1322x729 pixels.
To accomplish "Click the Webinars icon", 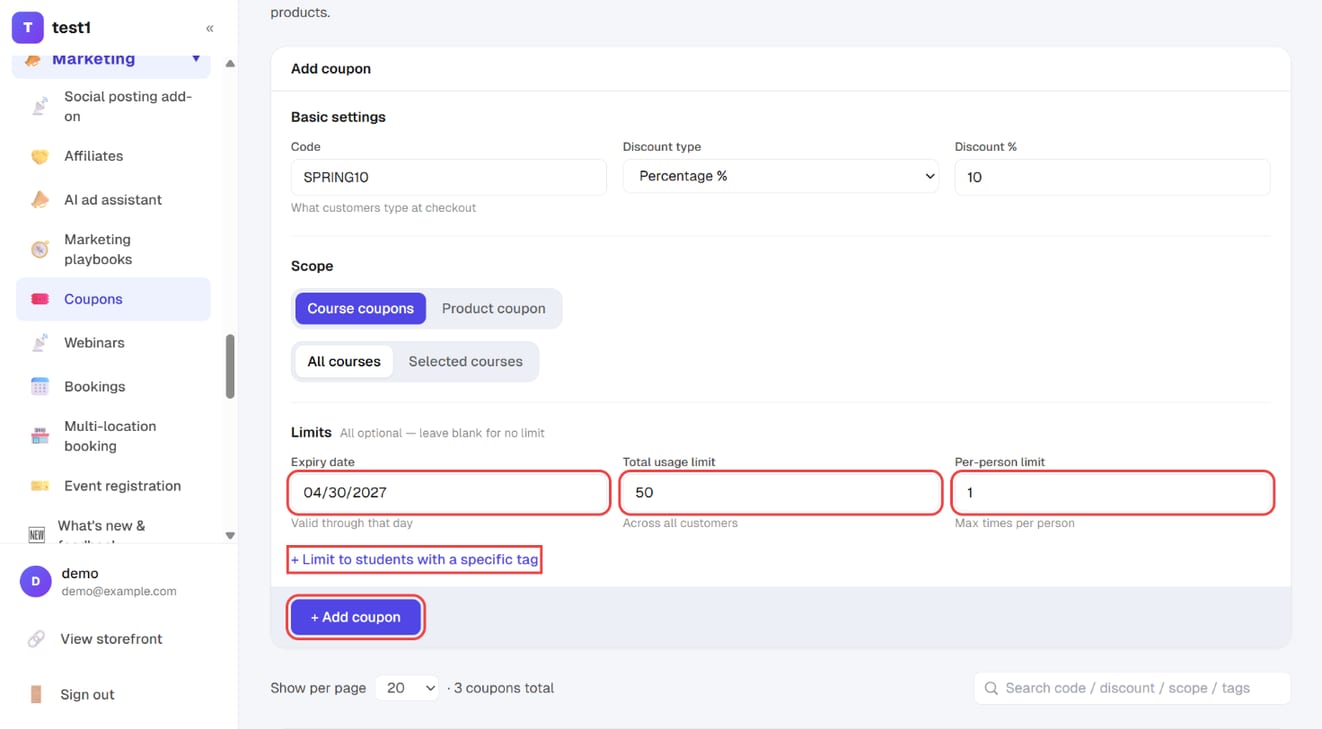I will click(40, 343).
